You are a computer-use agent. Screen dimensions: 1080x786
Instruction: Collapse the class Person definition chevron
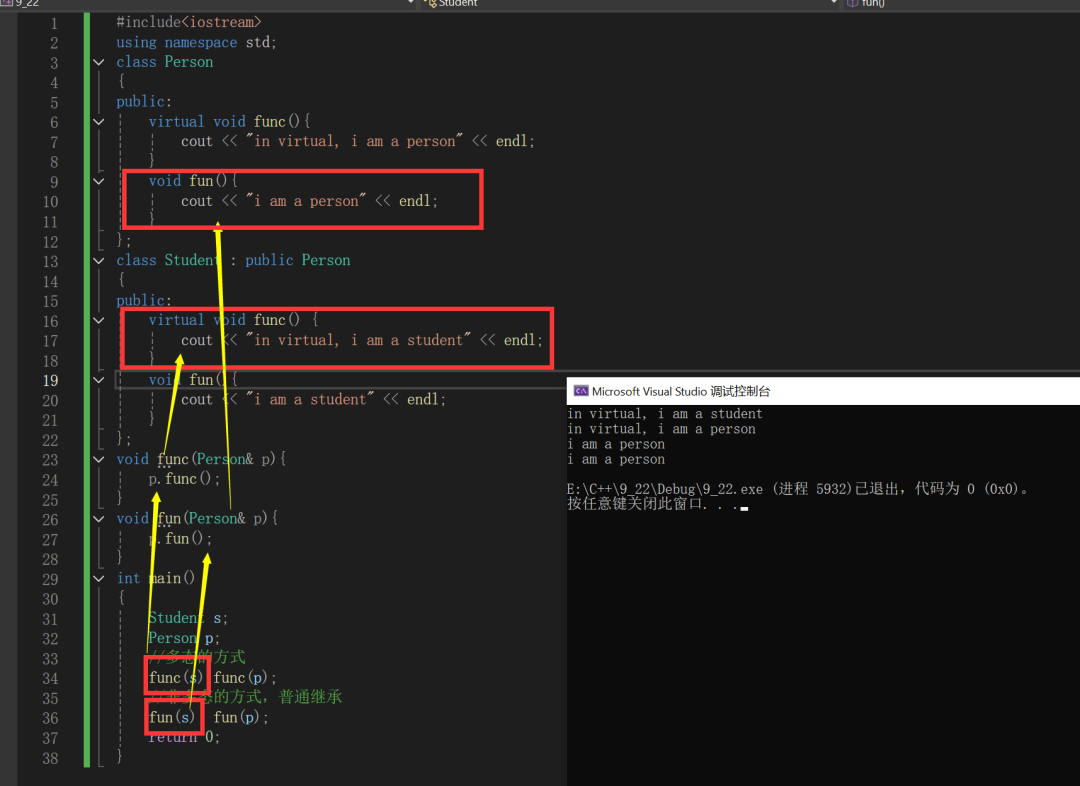pyautogui.click(x=98, y=63)
